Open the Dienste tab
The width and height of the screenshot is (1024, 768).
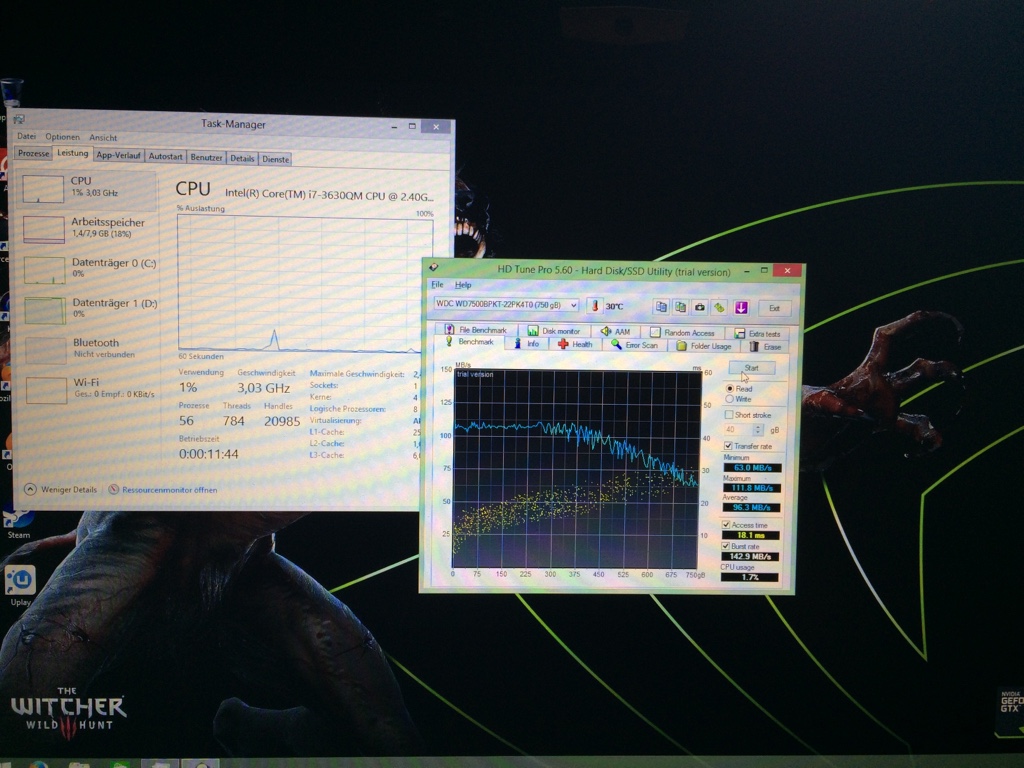click(275, 159)
